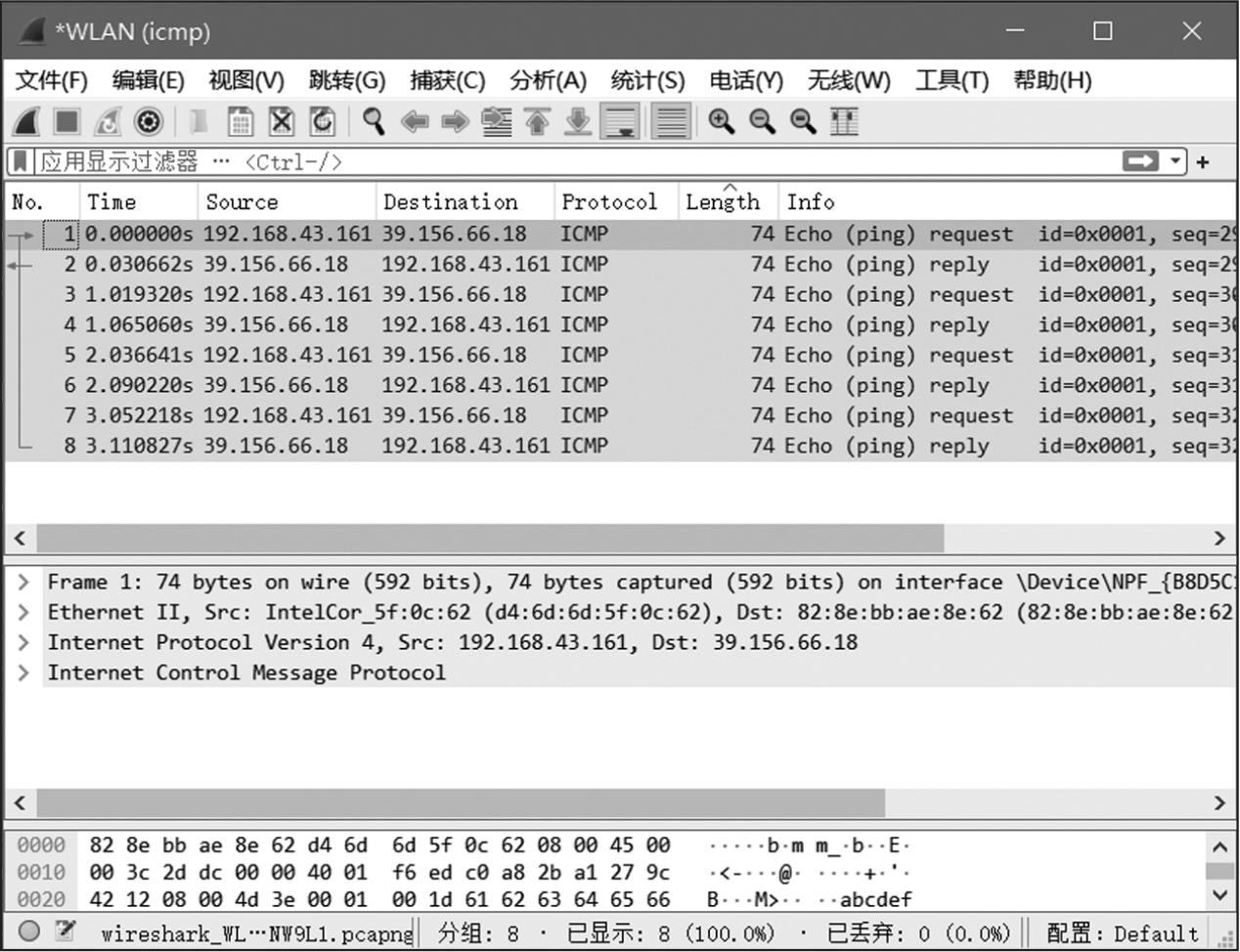This screenshot has width=1240, height=952.
Task: Click the expert information status circle
Action: (29, 931)
